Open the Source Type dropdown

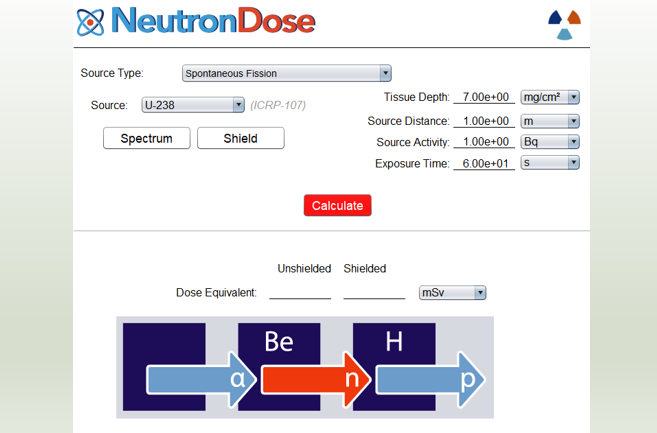pos(287,73)
